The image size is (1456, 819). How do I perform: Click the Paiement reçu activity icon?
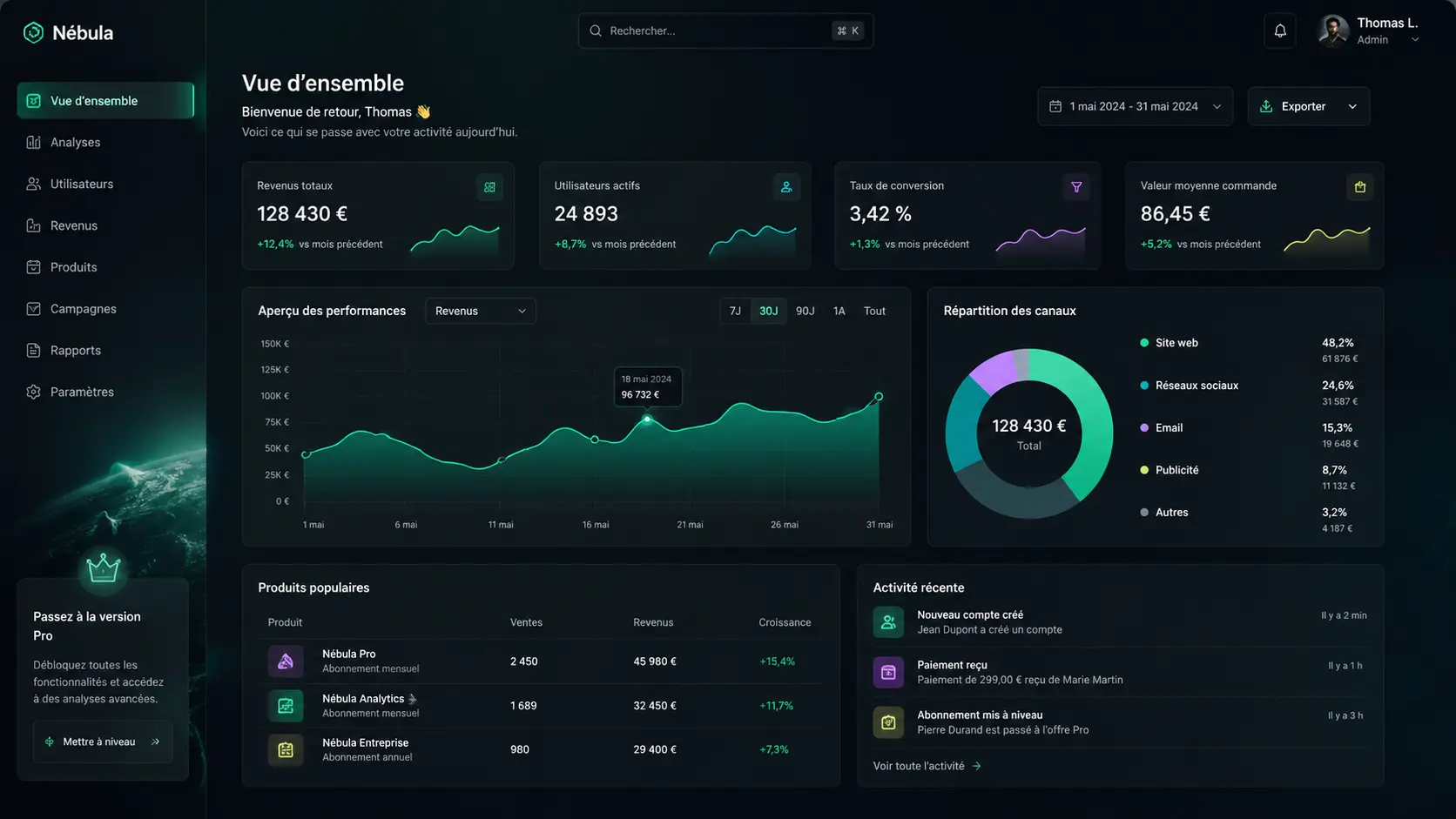[888, 672]
